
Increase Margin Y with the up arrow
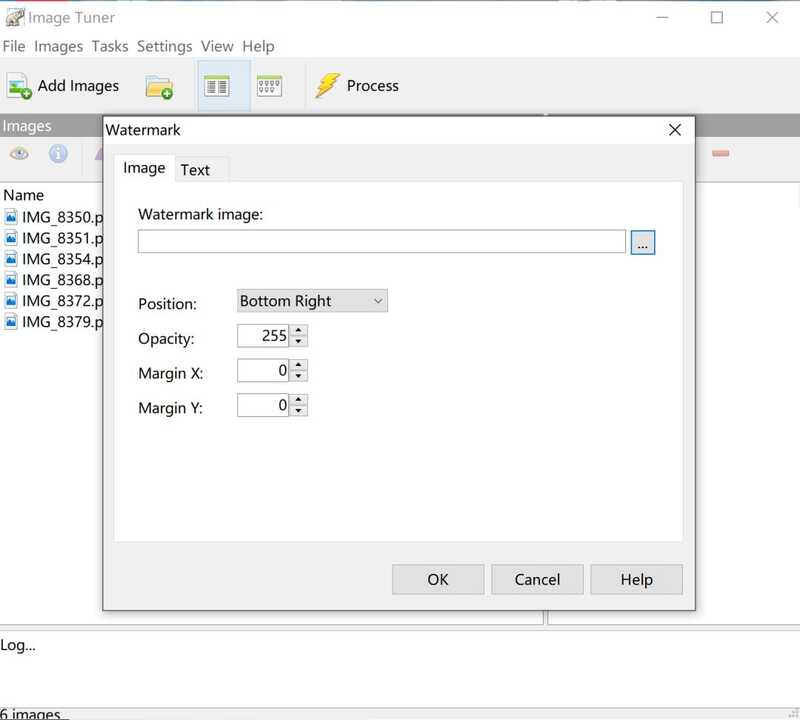pos(298,400)
